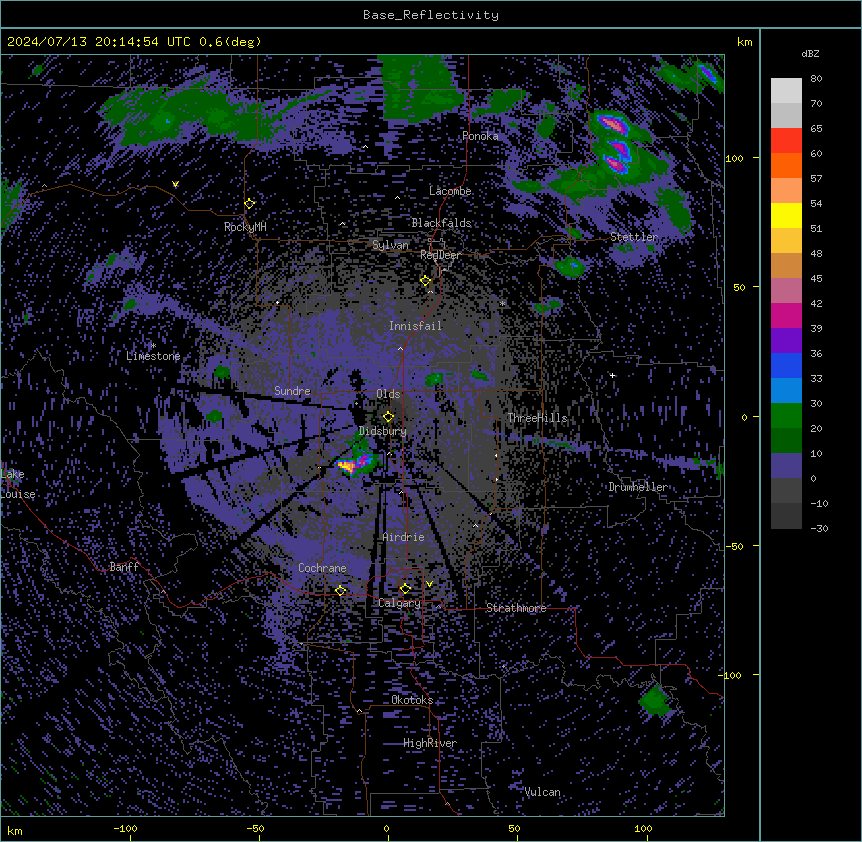
Task: Click the yellow diamond marker below RedDeer
Action: (x=425, y=281)
